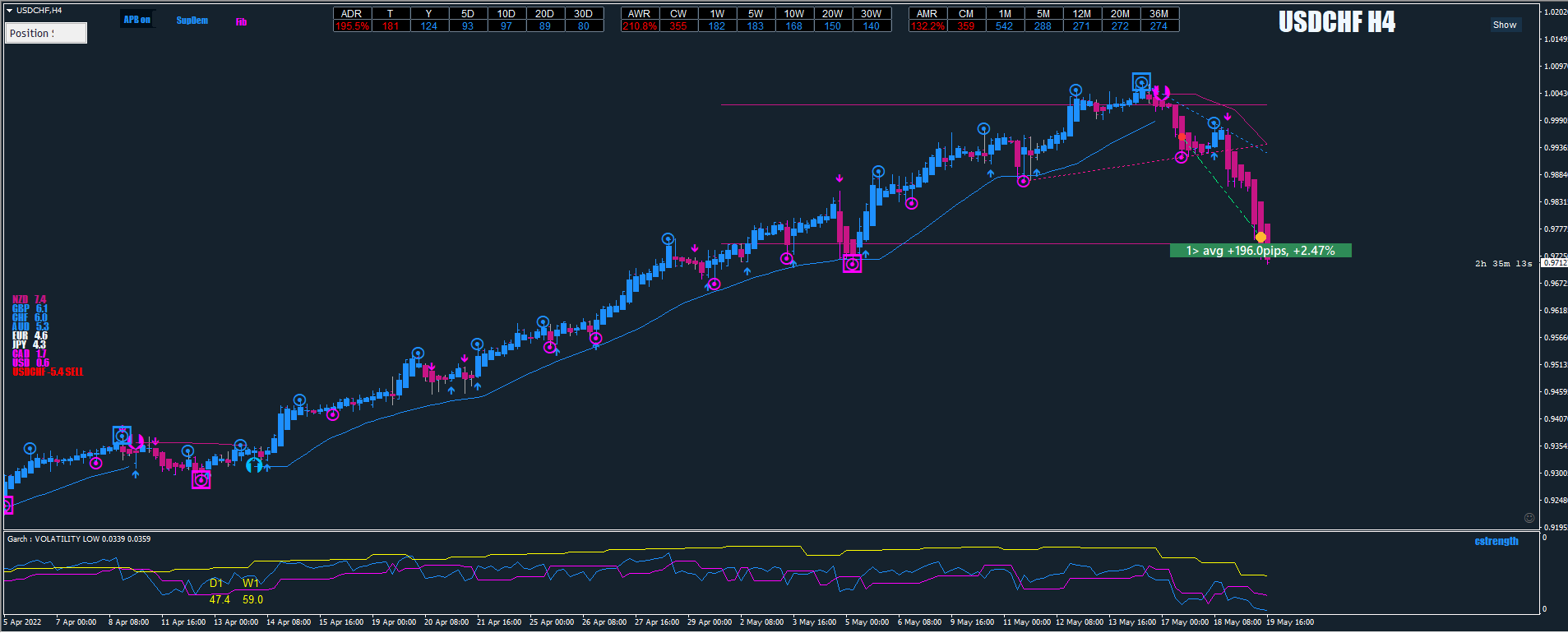Click the W1 59.0 reading

click(252, 592)
